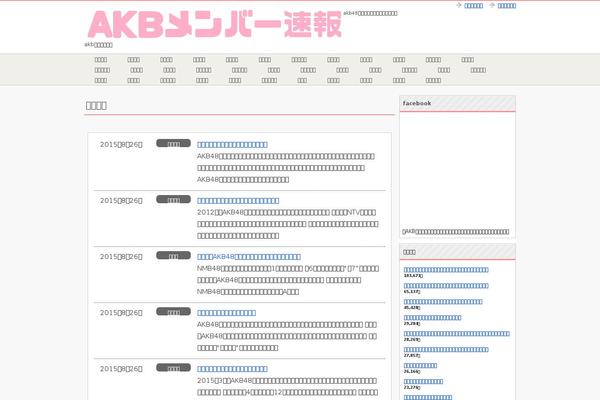This screenshot has height=400, width=600.
Task: Select the first item in the navigation menu
Action: point(101,60)
